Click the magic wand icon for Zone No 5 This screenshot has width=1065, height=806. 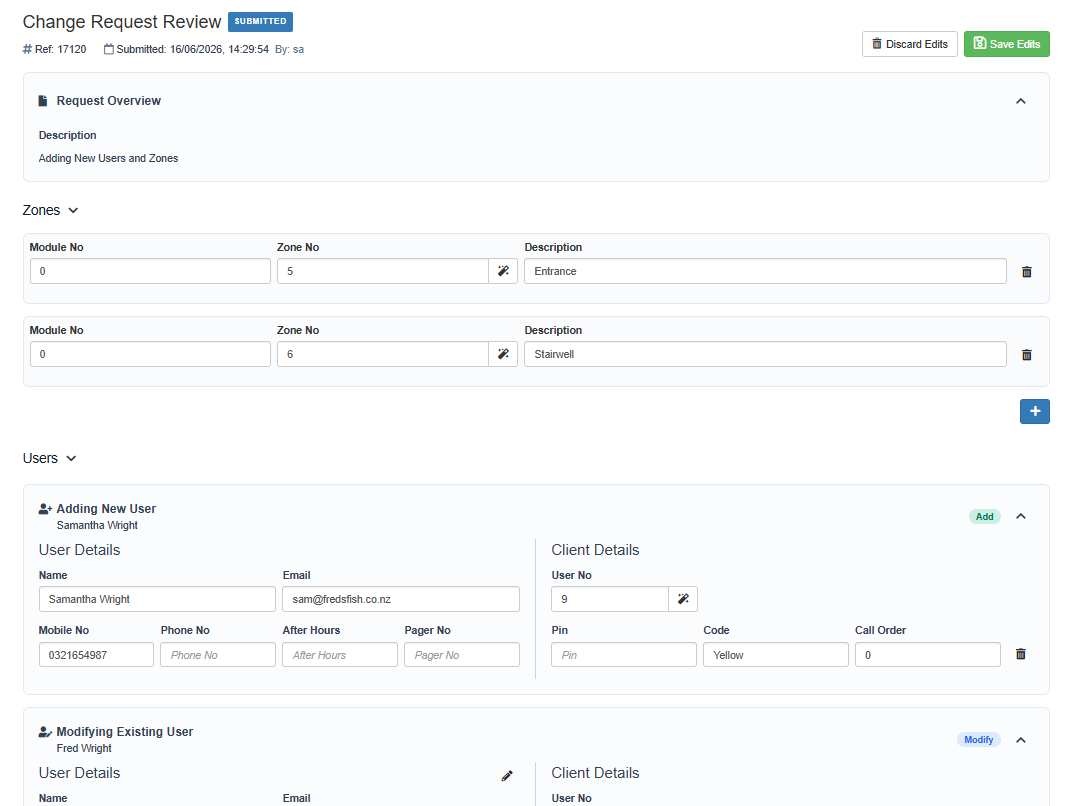[503, 271]
